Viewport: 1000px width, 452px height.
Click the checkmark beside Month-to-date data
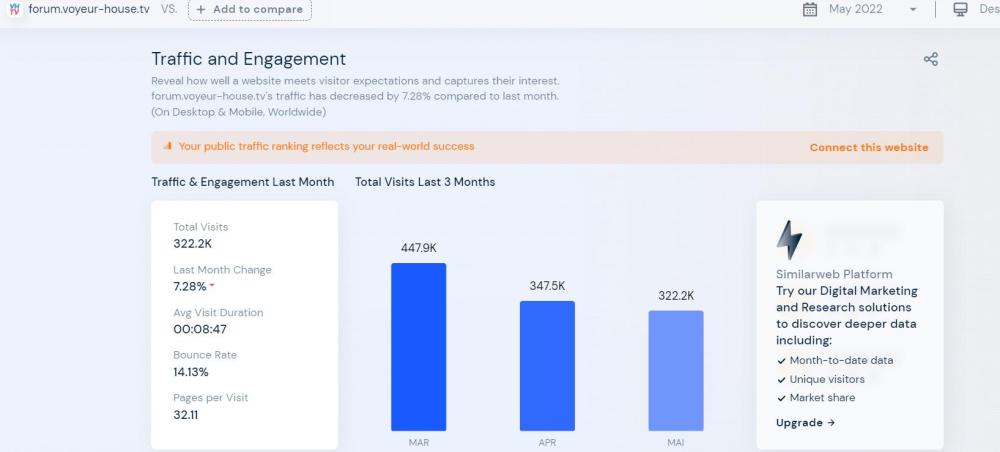pyautogui.click(x=781, y=361)
